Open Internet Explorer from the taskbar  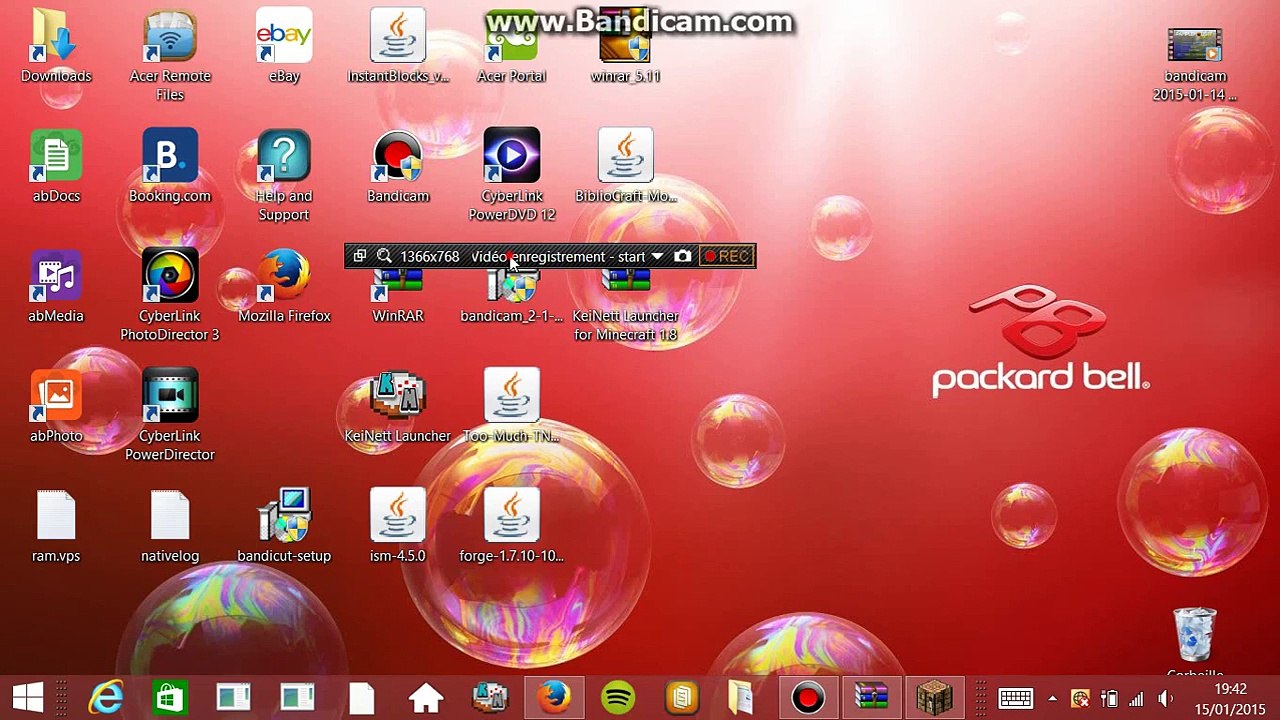point(106,698)
